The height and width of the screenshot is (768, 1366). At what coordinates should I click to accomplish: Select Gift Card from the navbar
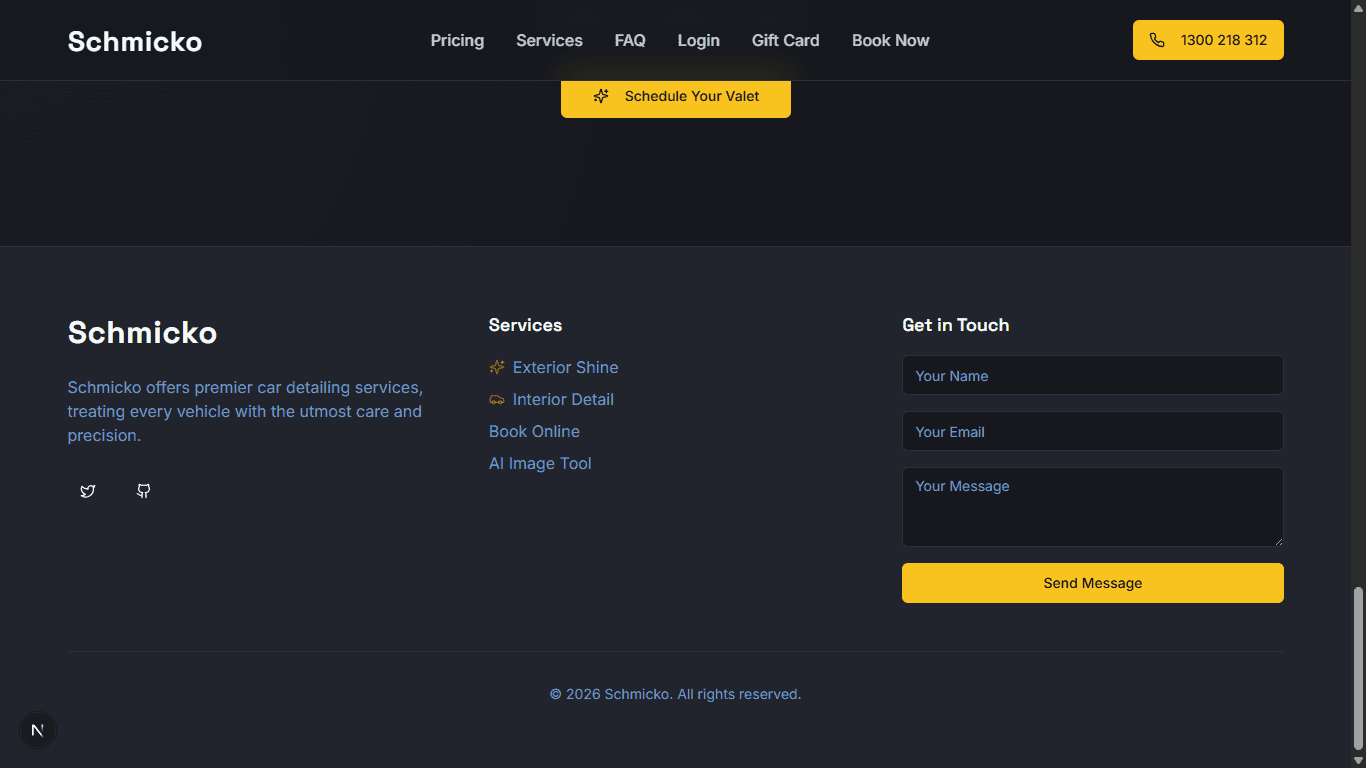[785, 40]
